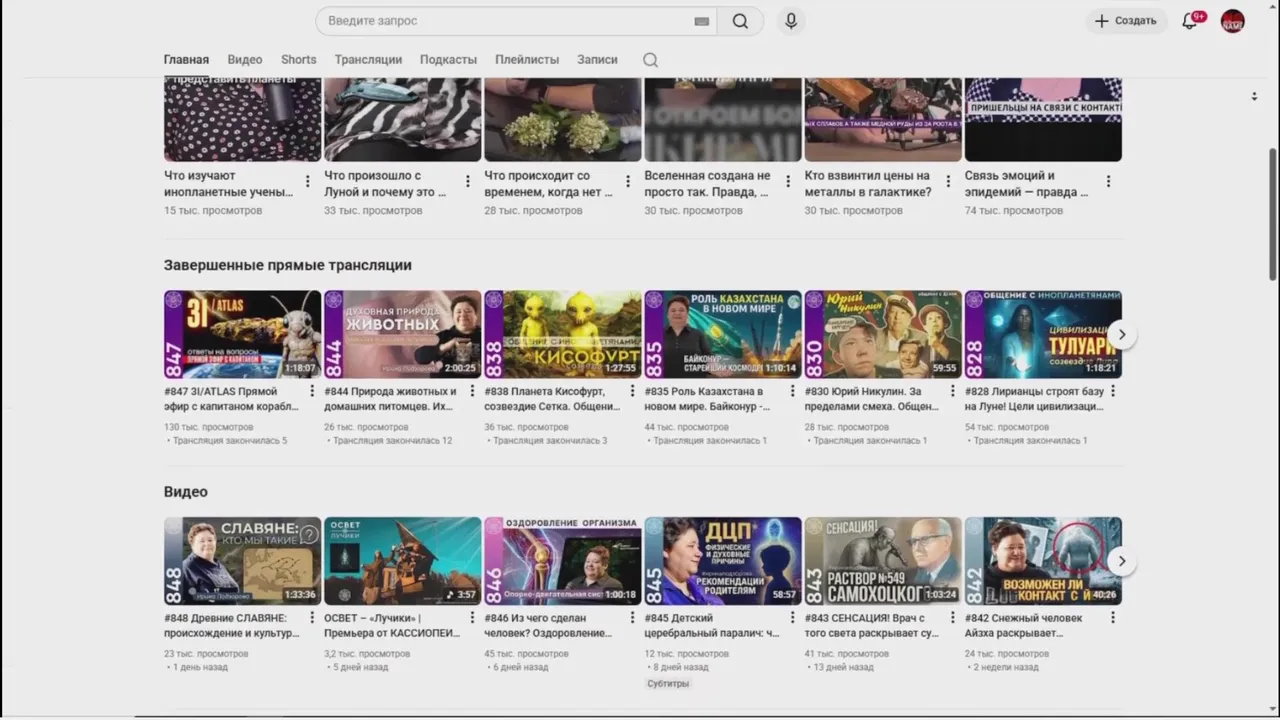Open the channel search magnifier icon
1280x720 pixels.
[x=650, y=60]
